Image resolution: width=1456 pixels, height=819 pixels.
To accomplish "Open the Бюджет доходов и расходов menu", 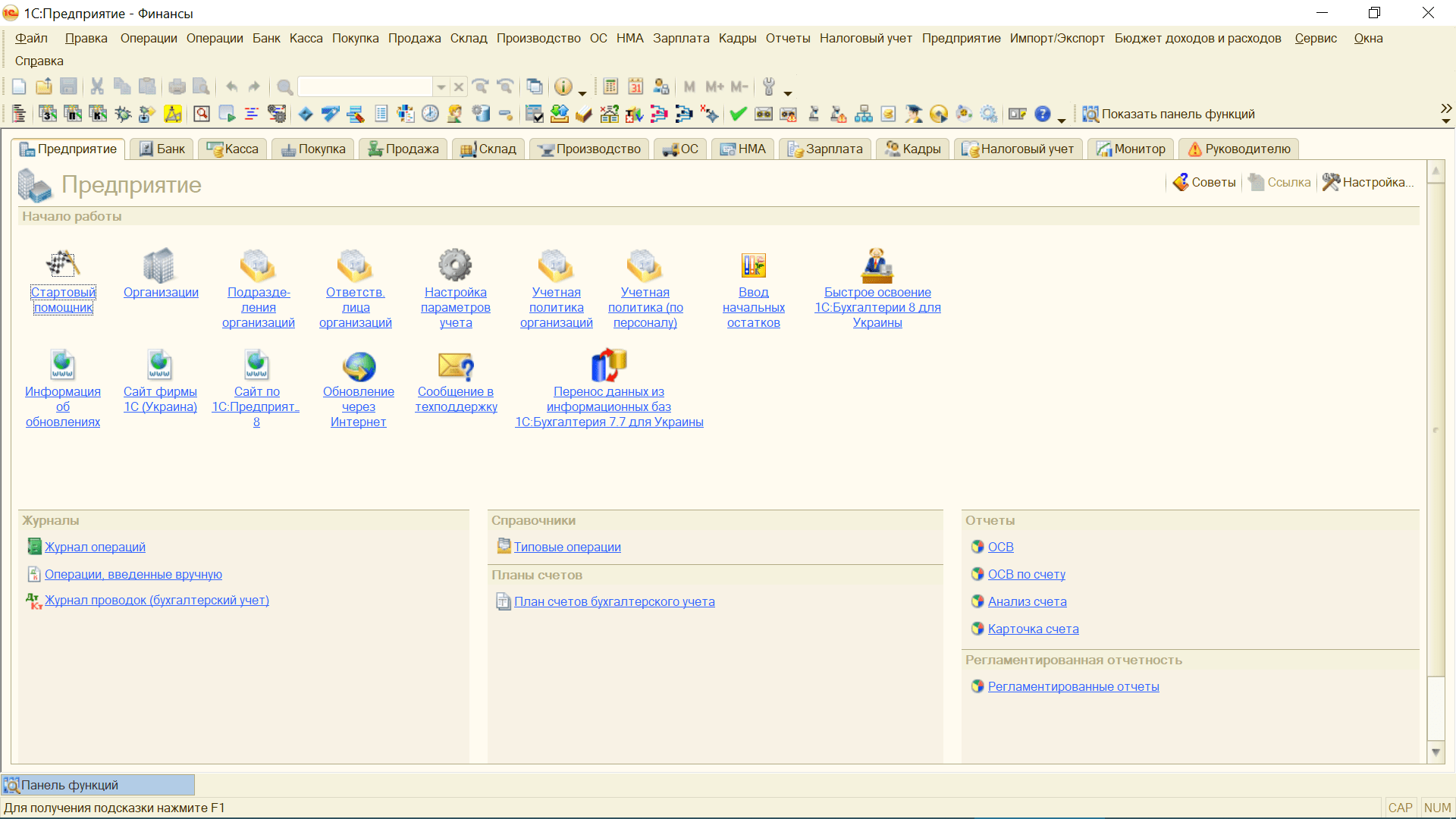I will click(1198, 38).
